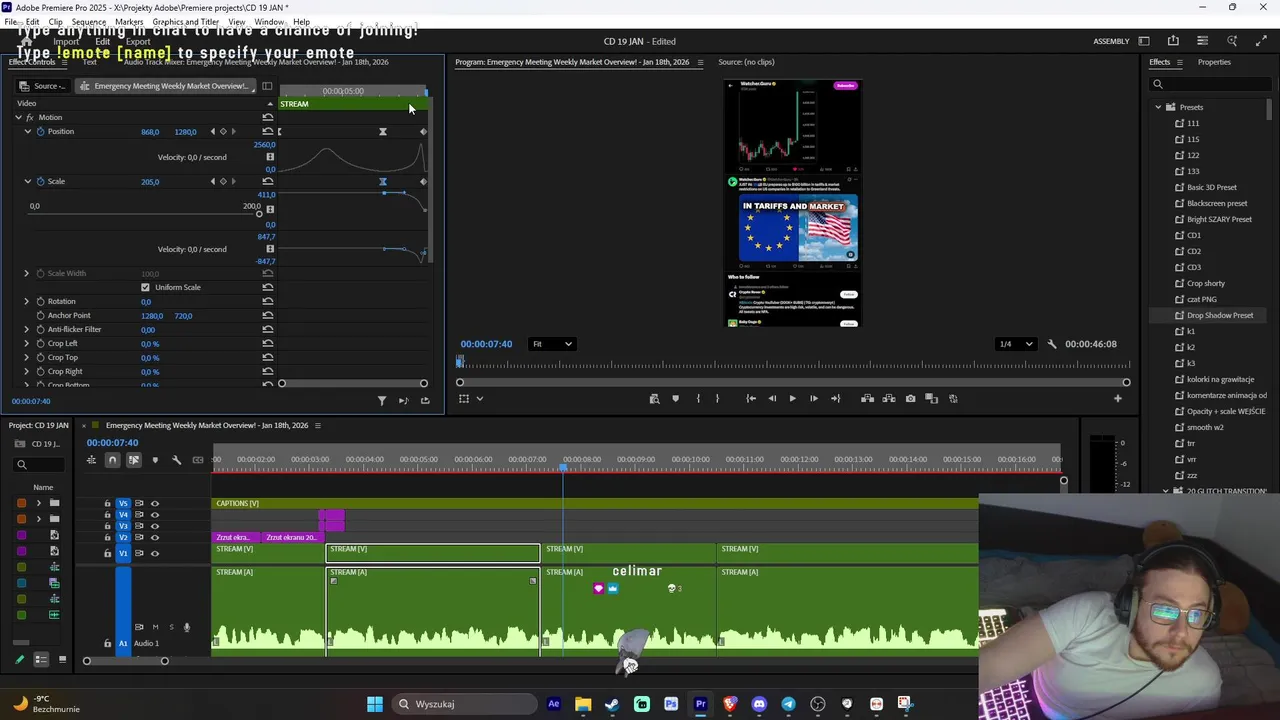
Task: Click the green pencil write toggle in Project panel
Action: [19, 660]
